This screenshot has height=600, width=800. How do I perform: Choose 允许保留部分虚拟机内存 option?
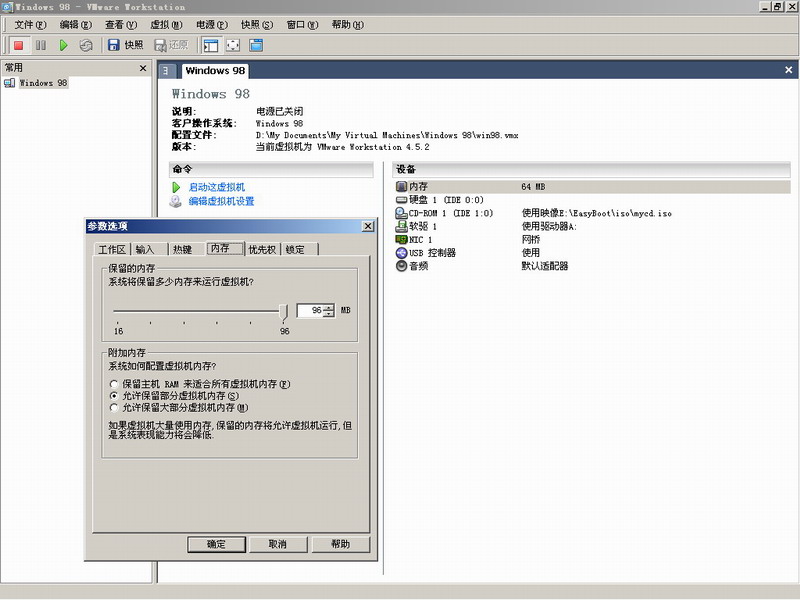174,396
